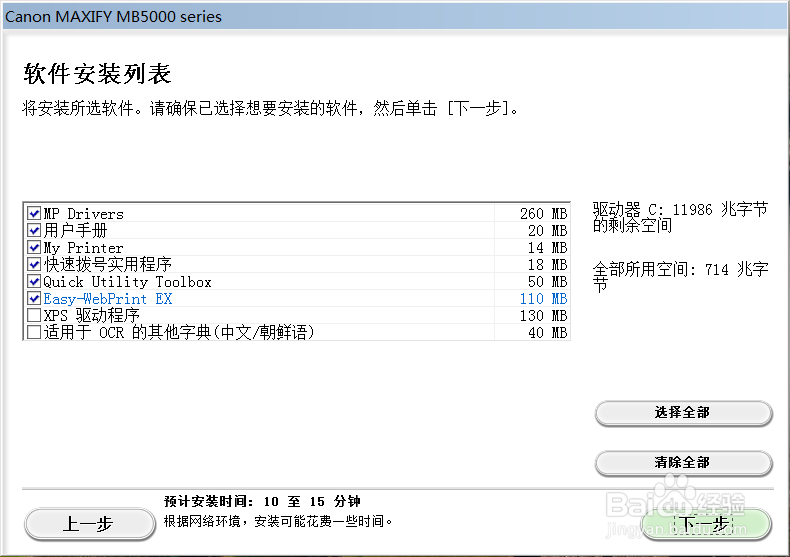Uncheck the Quick Utility Toolbox checkbox

[x=34, y=281]
